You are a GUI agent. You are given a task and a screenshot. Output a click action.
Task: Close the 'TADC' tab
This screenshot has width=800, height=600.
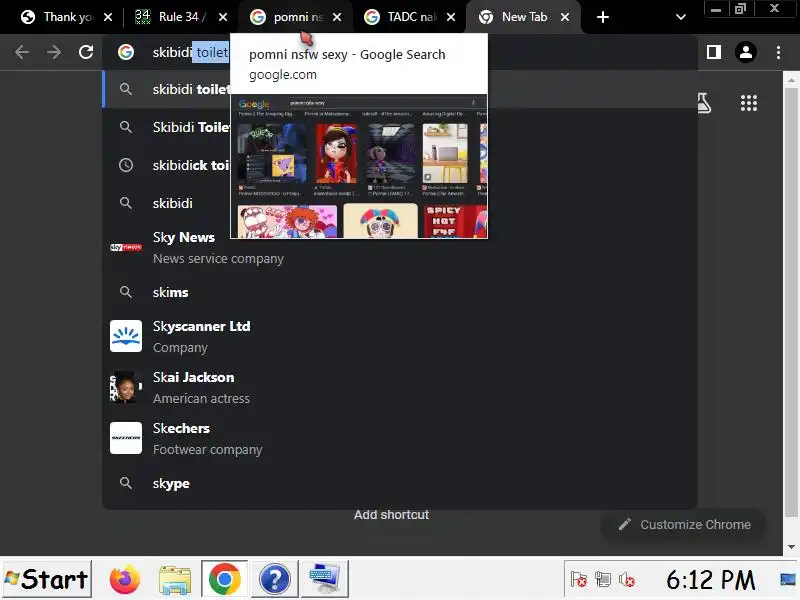point(451,17)
